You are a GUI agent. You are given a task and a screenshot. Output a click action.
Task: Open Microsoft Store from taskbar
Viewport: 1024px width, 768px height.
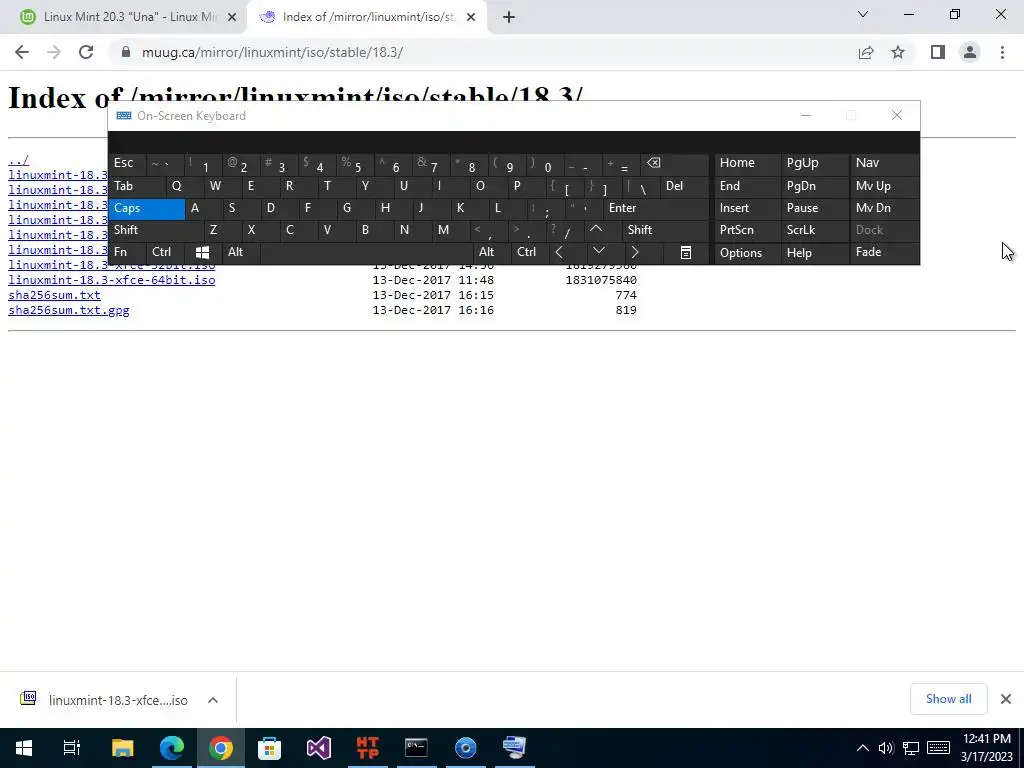click(x=269, y=748)
